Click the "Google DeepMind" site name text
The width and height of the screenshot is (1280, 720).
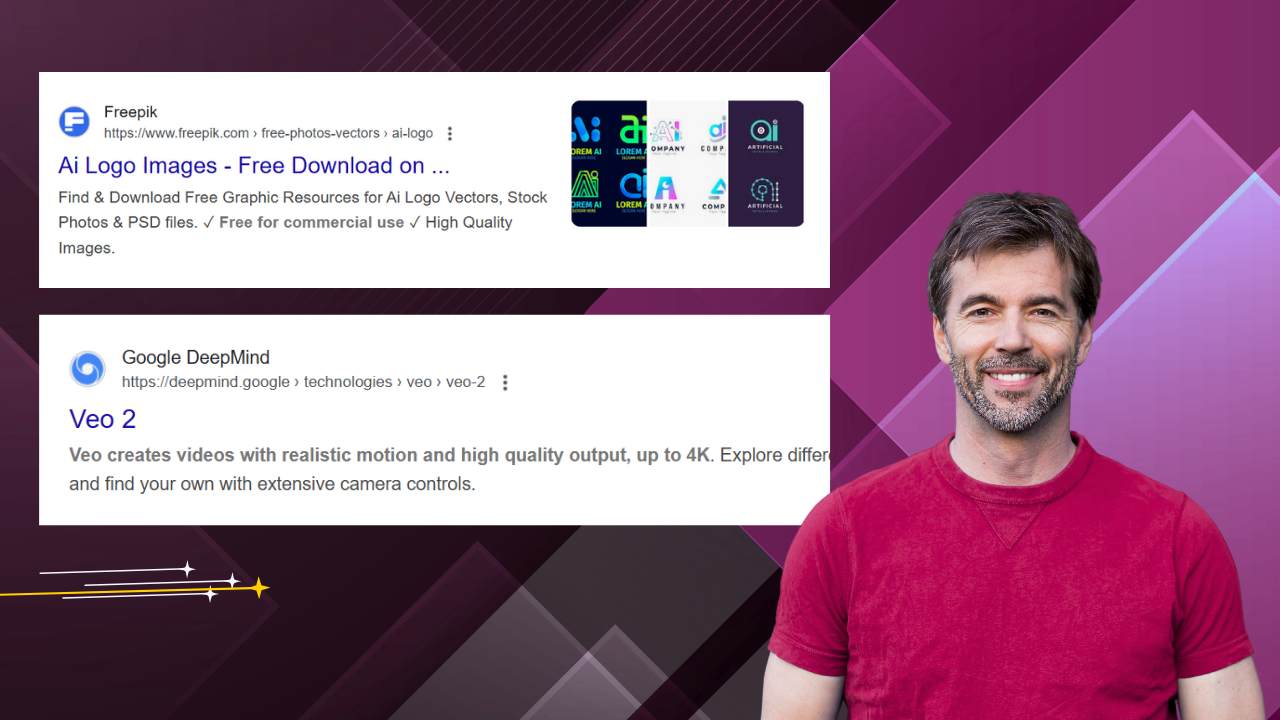195,357
